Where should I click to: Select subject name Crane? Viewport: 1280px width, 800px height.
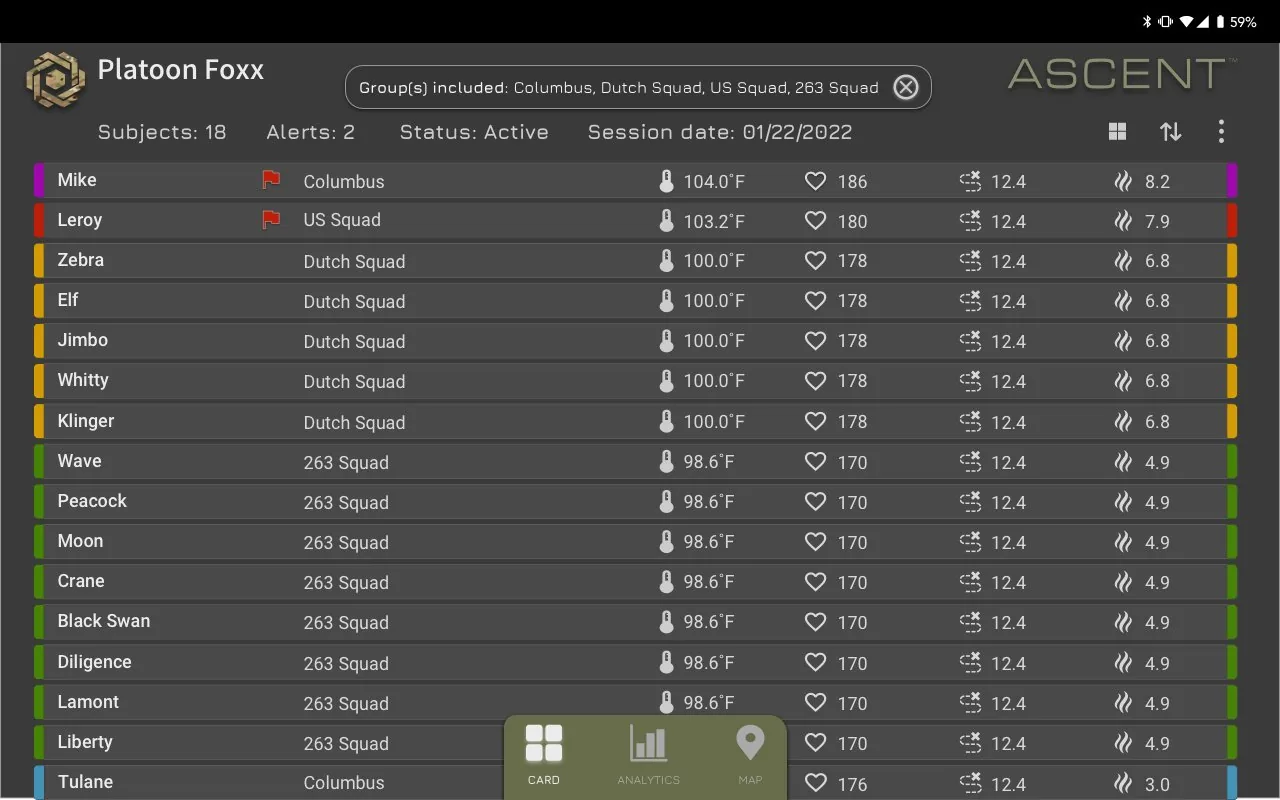[81, 581]
